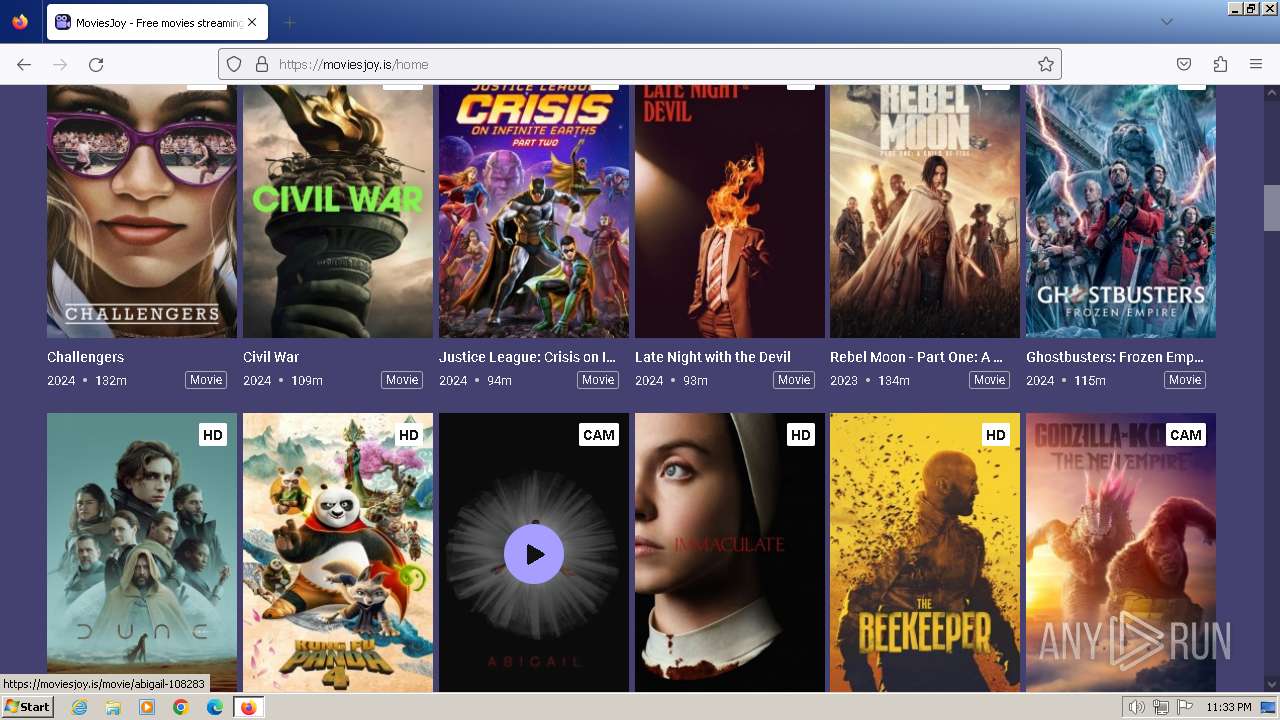
Task: Open the tracking protection shield icon
Action: [234, 64]
